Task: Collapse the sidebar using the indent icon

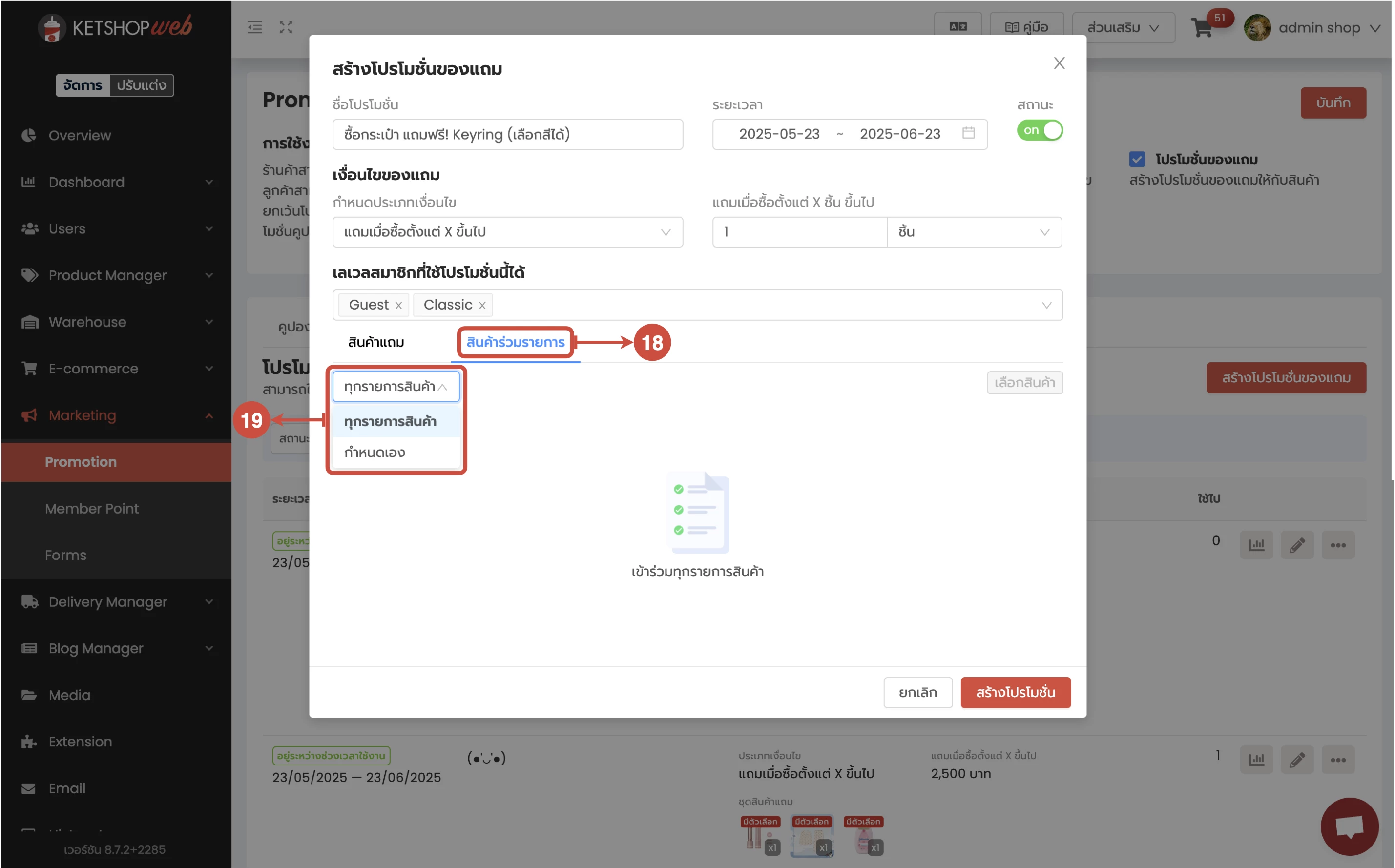Action: [255, 27]
